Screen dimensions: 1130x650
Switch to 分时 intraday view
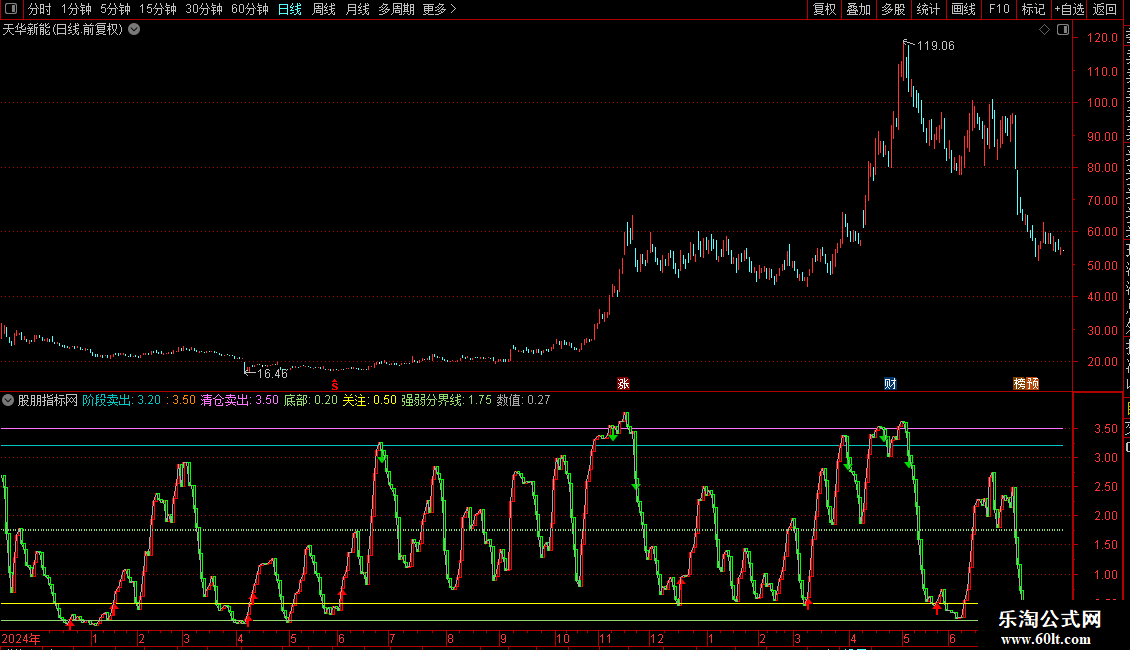(x=40, y=9)
